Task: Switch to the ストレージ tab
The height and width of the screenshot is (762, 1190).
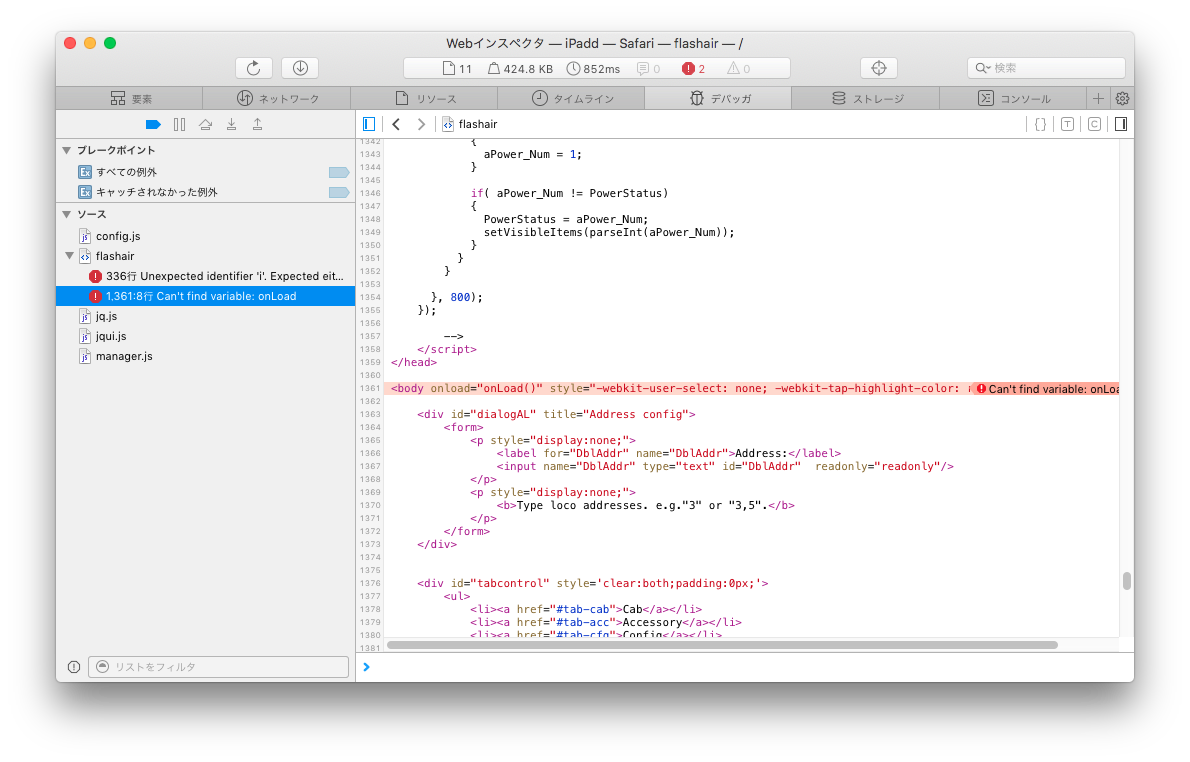Action: [866, 99]
